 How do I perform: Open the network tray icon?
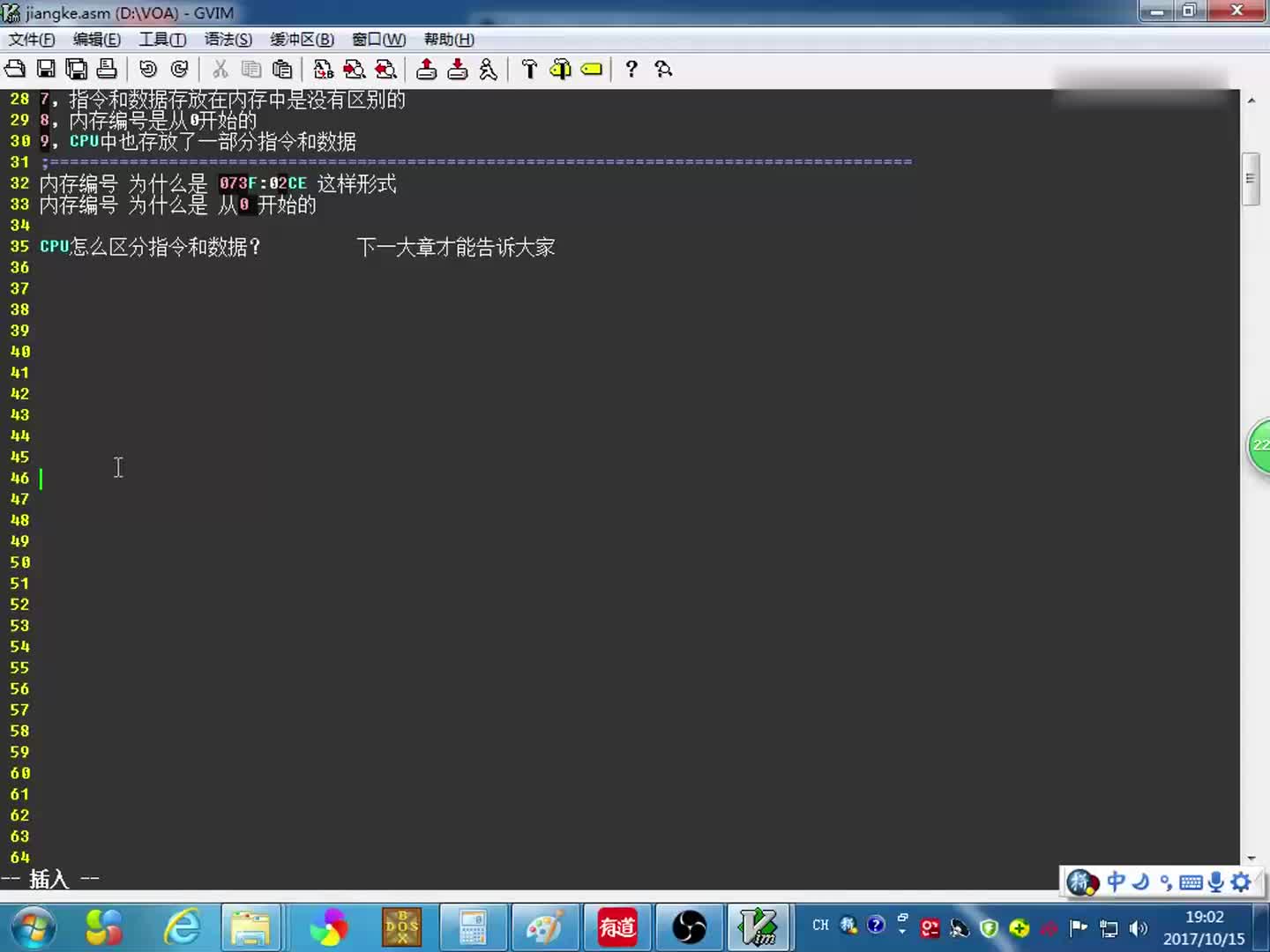(1109, 928)
